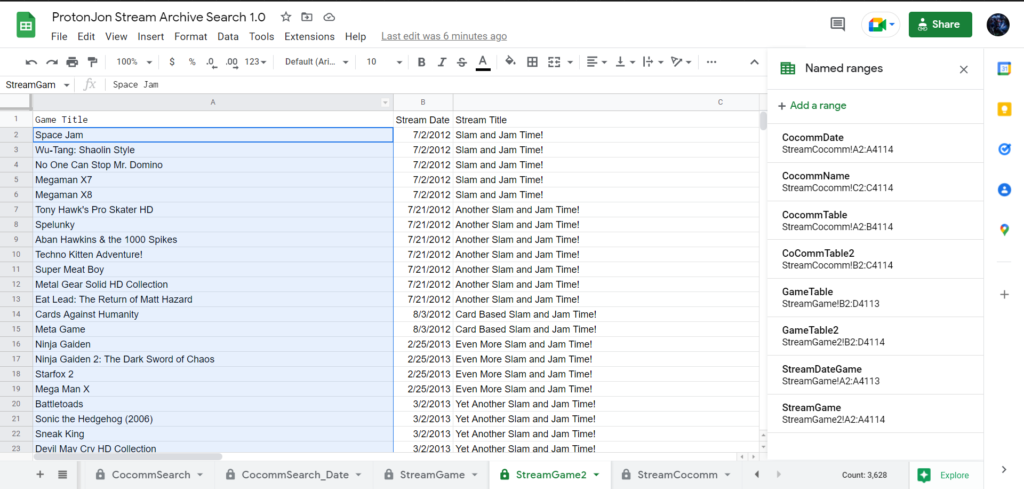Screen dimensions: 1024x489
Task: Increase decimal places icon
Action: (231, 62)
